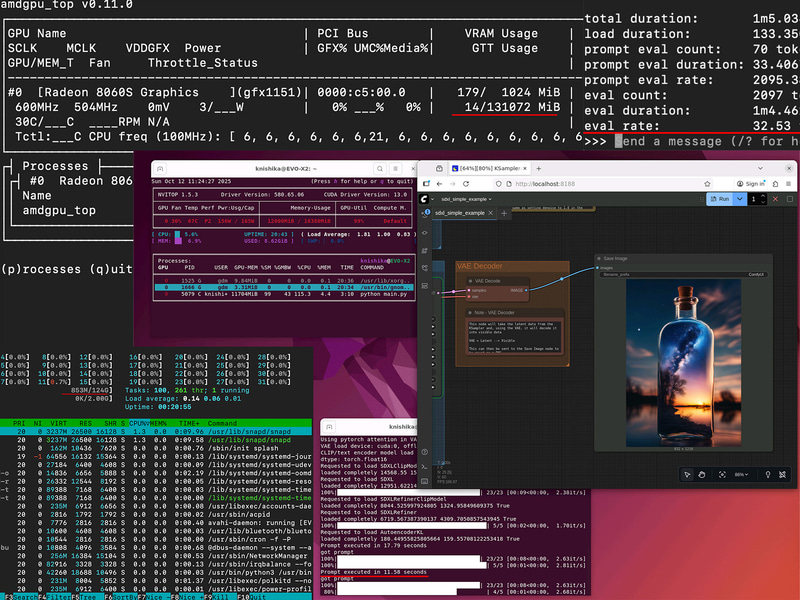Select the /usr/sbin/NetworkManager row in htop
This screenshot has height=600, width=800.
[156, 556]
